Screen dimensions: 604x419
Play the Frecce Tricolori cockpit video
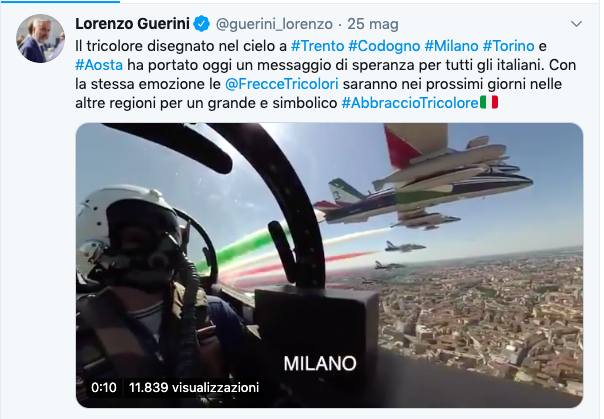pos(329,265)
